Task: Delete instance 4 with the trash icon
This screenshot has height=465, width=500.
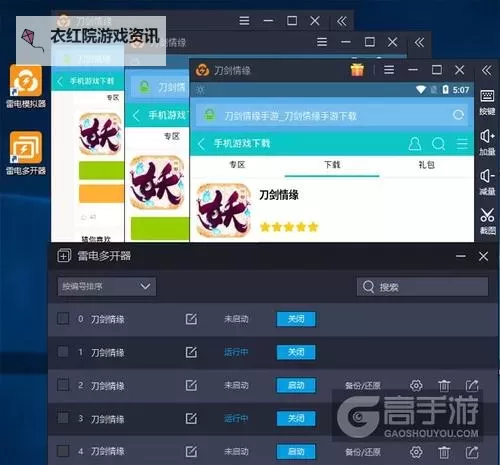Action: pos(444,452)
